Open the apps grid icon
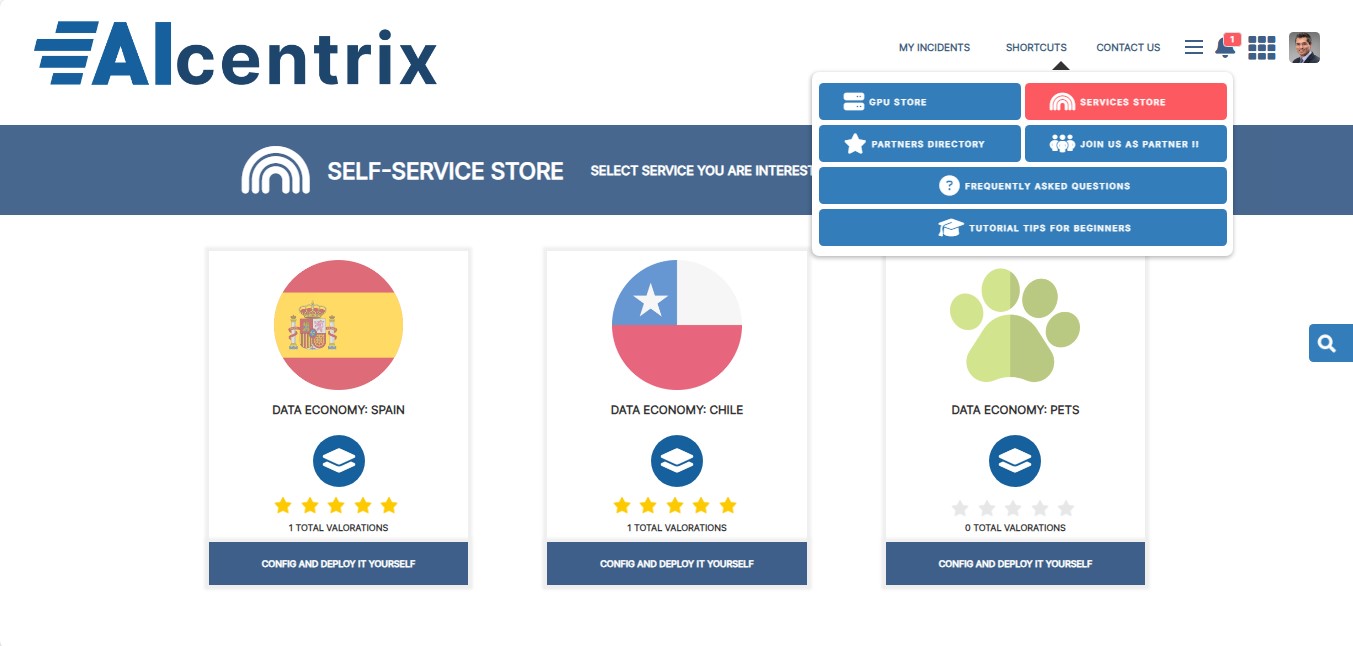The image size is (1353, 646). click(x=1262, y=48)
